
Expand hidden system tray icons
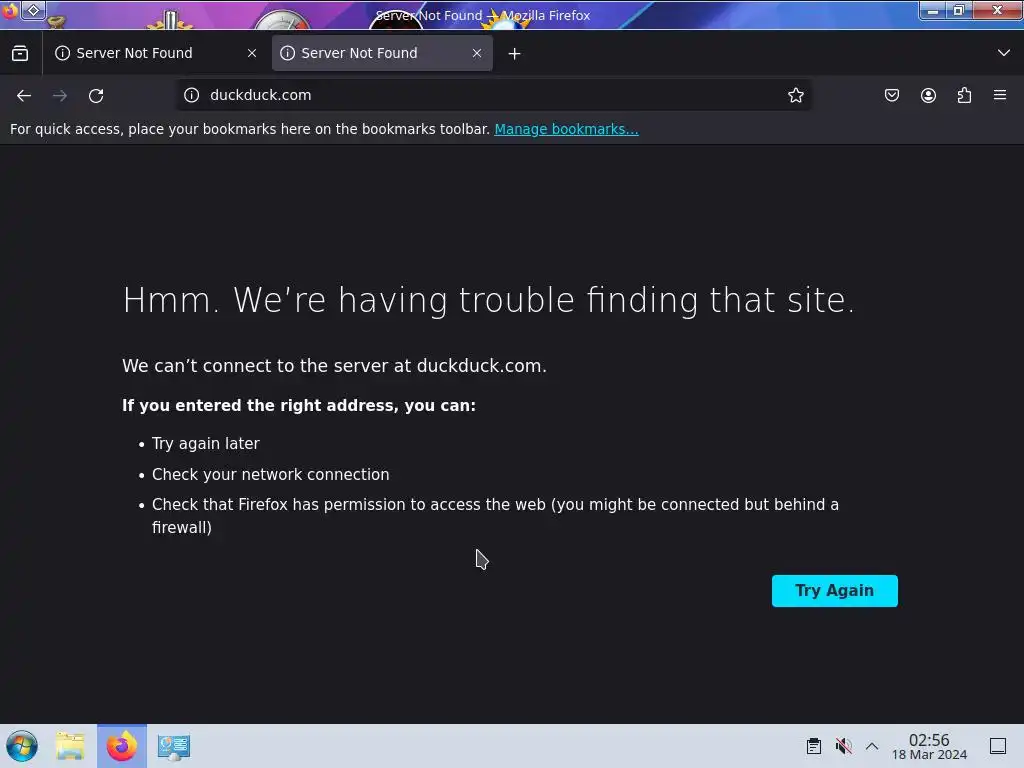click(x=872, y=746)
